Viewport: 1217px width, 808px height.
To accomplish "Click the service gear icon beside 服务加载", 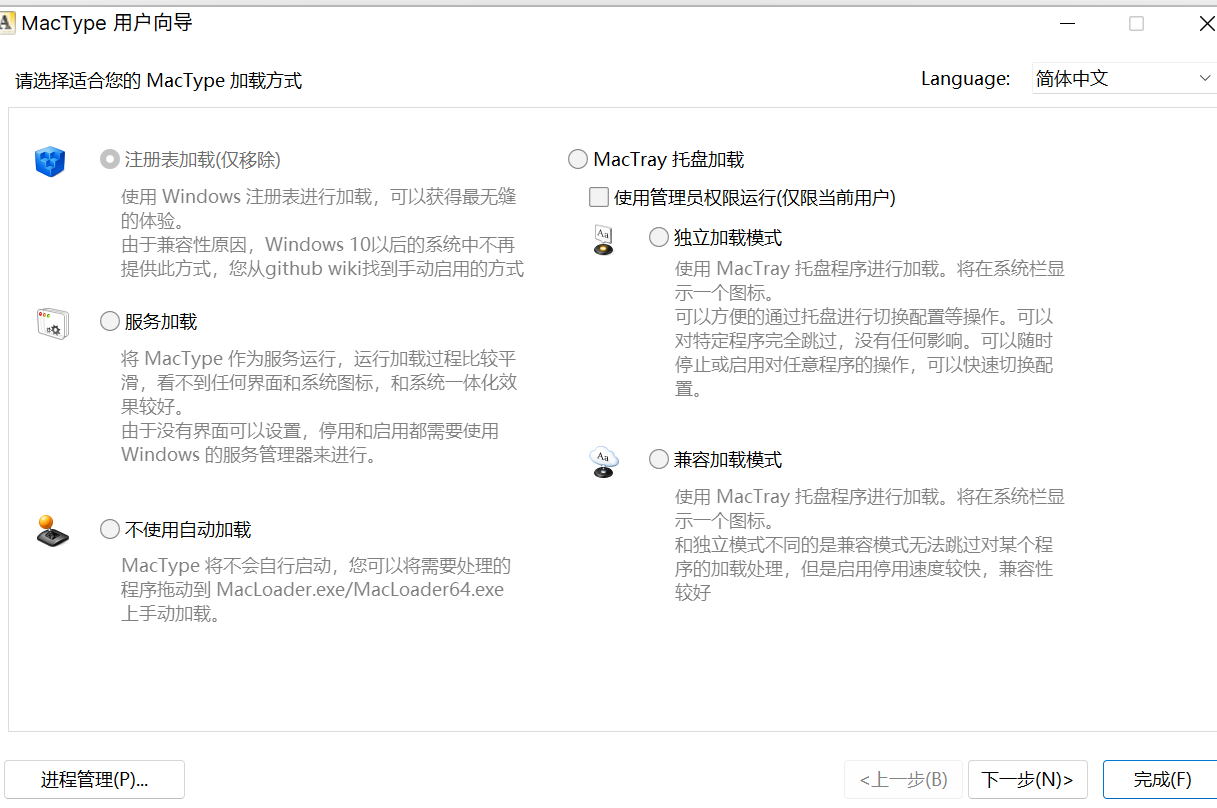I will click(53, 322).
